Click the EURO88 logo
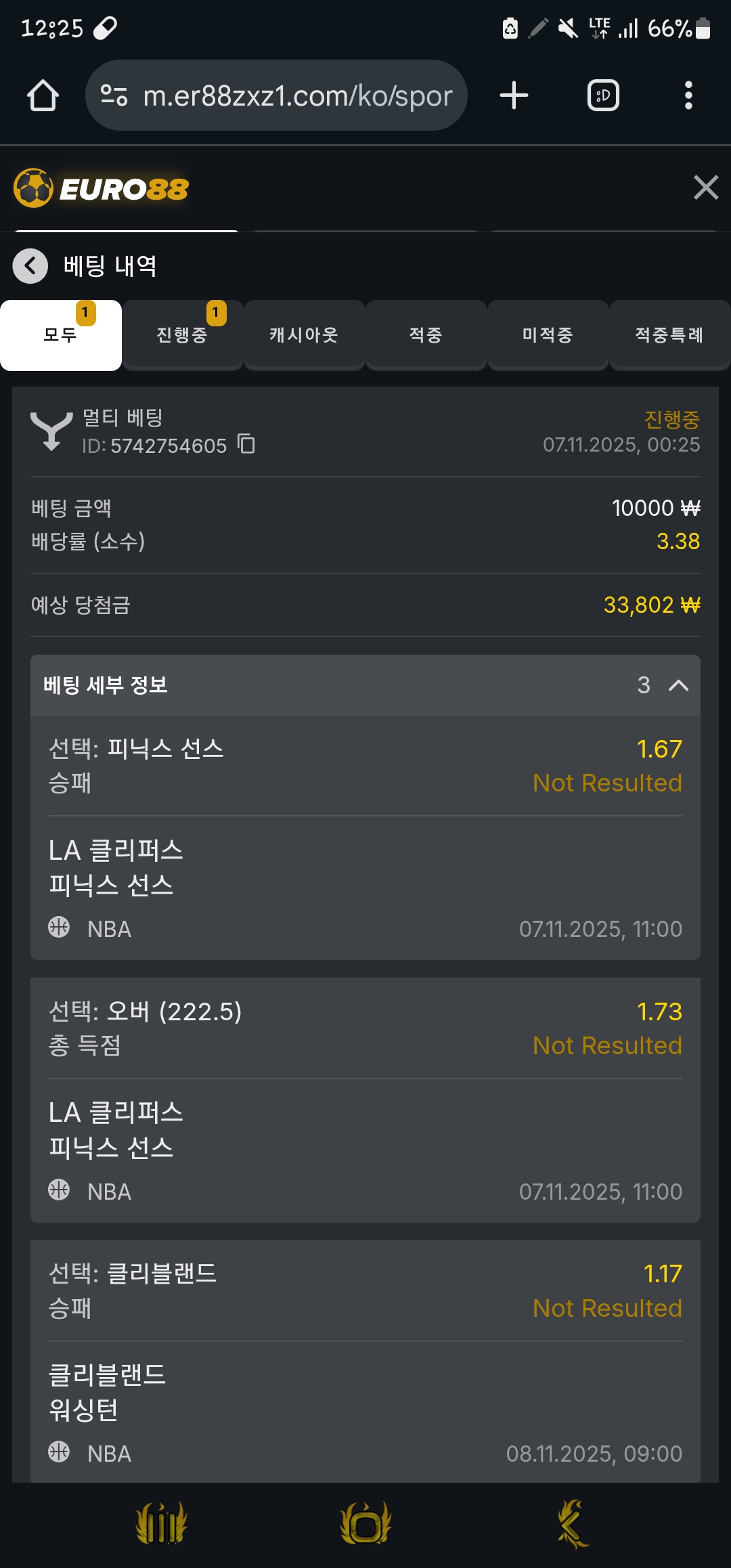This screenshot has width=731, height=1568. pos(102,188)
